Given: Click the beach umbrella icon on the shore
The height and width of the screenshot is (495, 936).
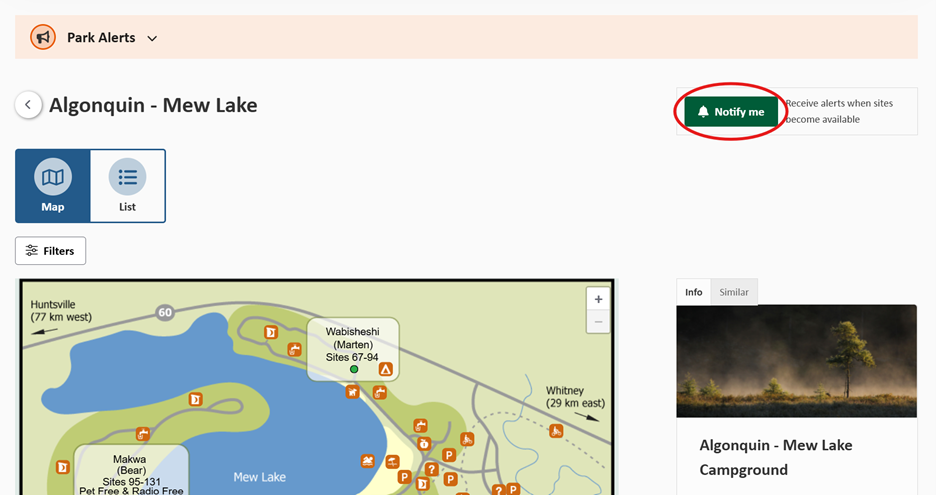Looking at the screenshot, I should pos(392,462).
